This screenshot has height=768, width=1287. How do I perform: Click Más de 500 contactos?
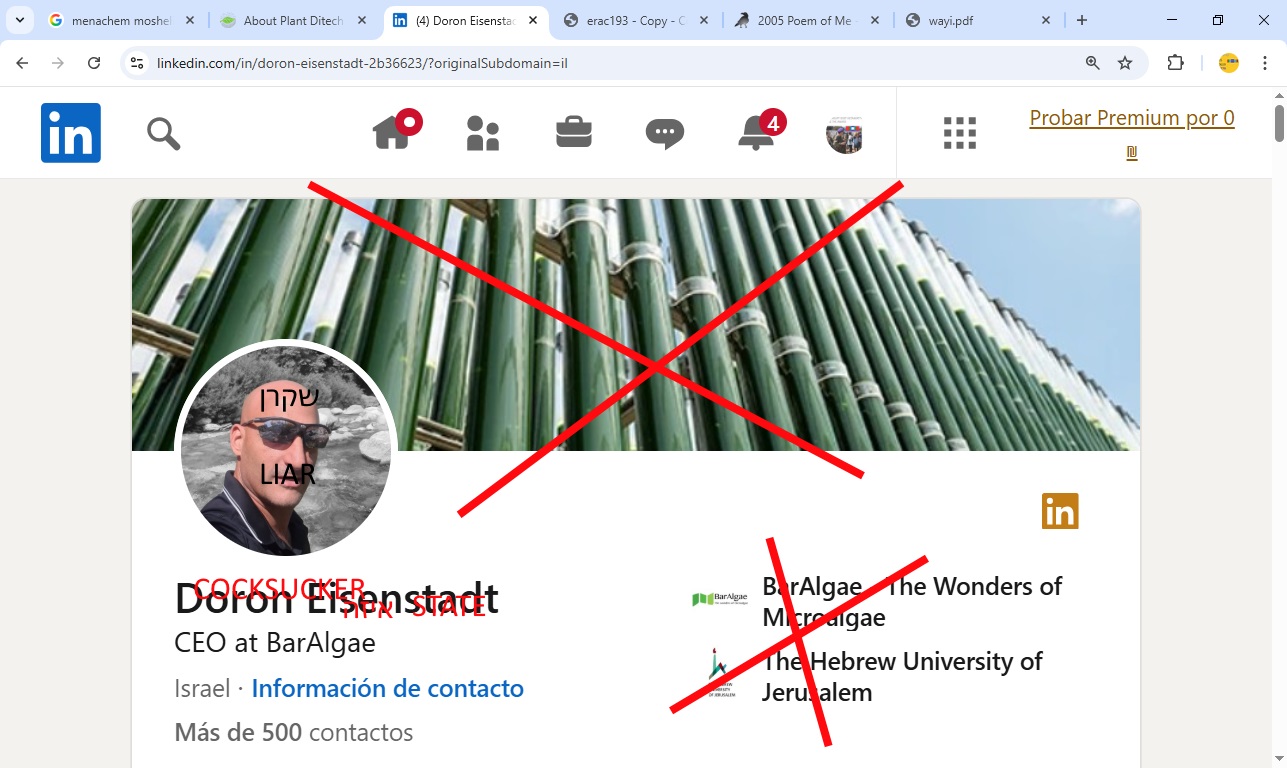(293, 733)
